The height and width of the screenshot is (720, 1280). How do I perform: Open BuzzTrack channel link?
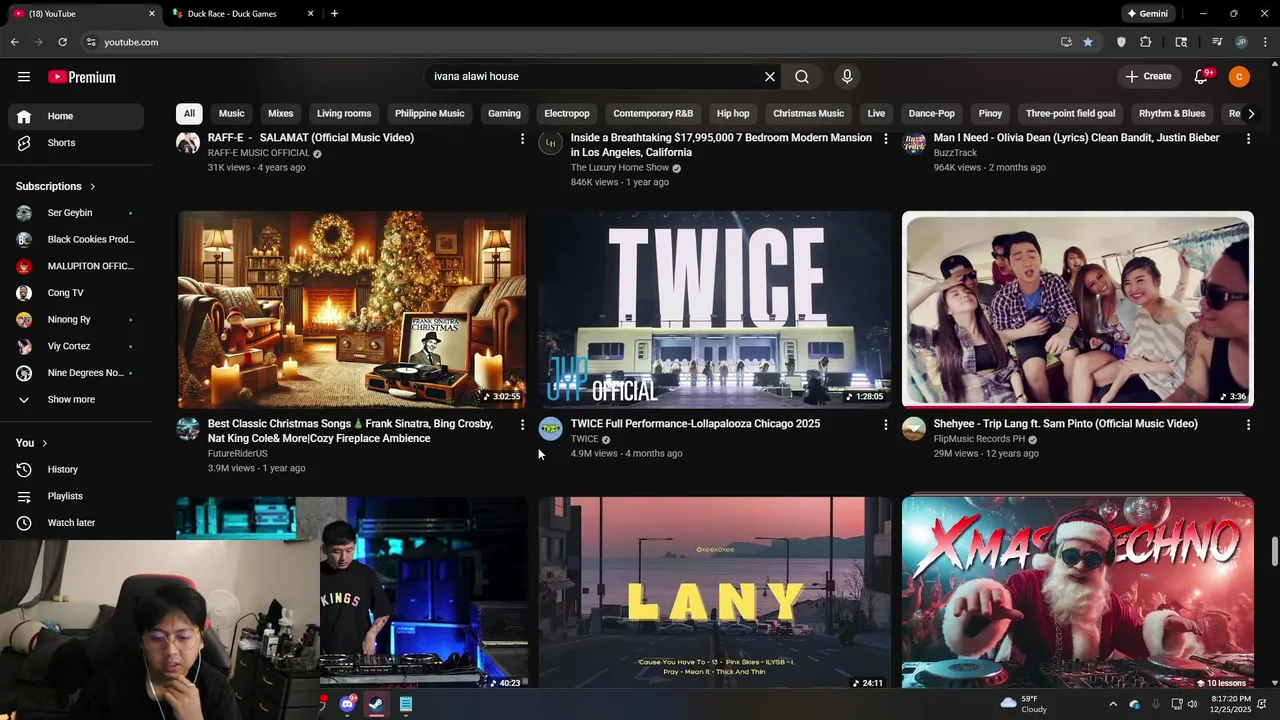955,153
